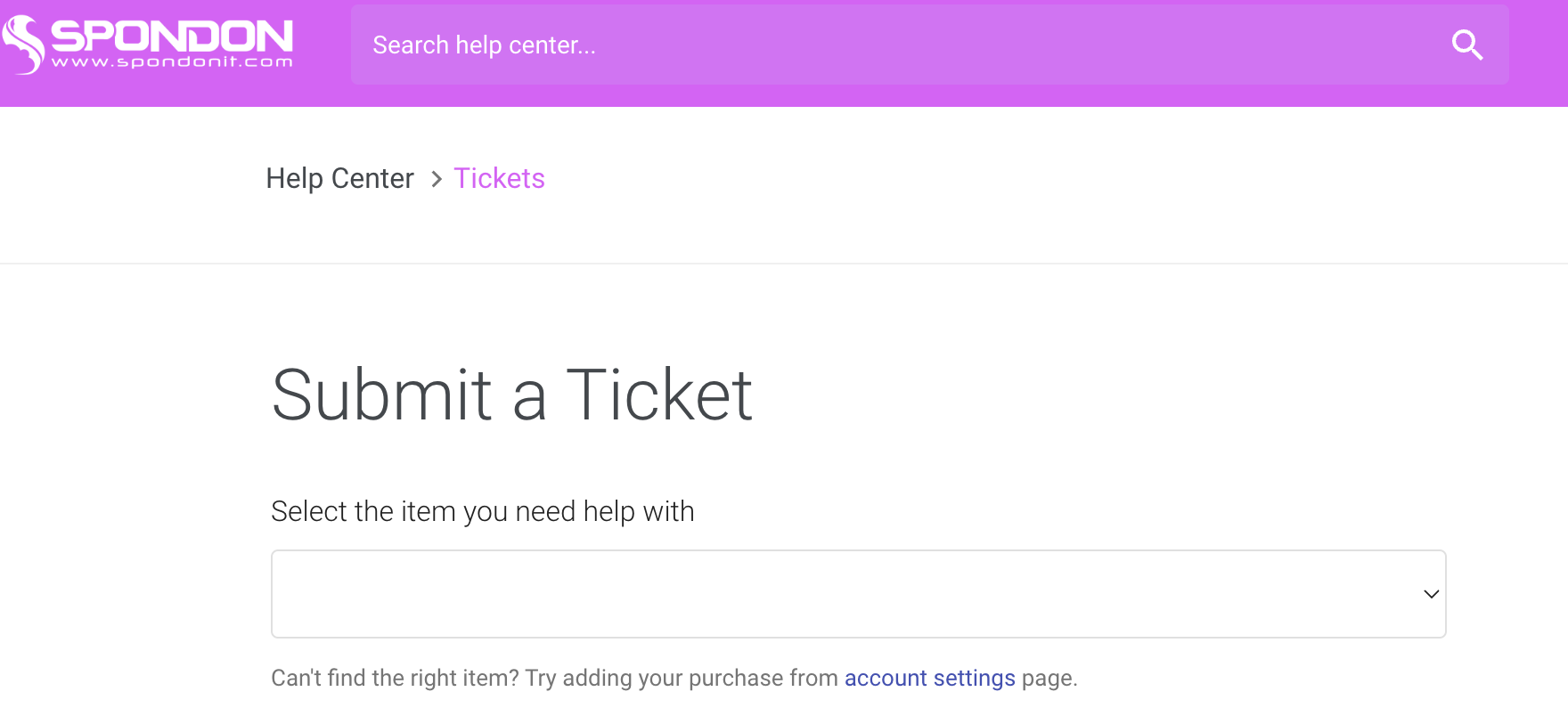Click the 'Search help center...' placeholder text
Screen dimensions: 1568x716
tap(484, 45)
